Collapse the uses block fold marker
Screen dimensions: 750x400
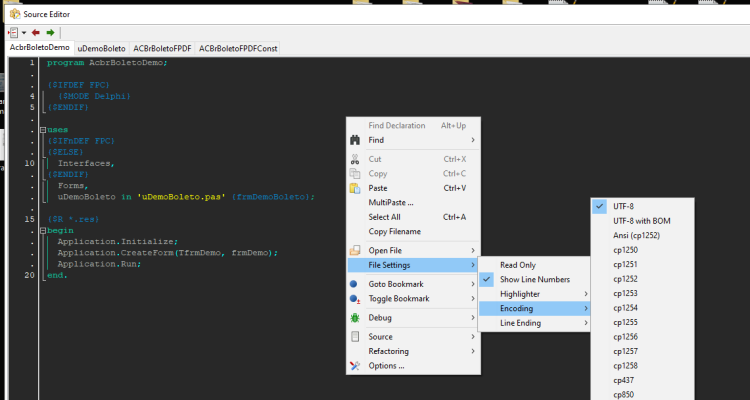tap(43, 130)
